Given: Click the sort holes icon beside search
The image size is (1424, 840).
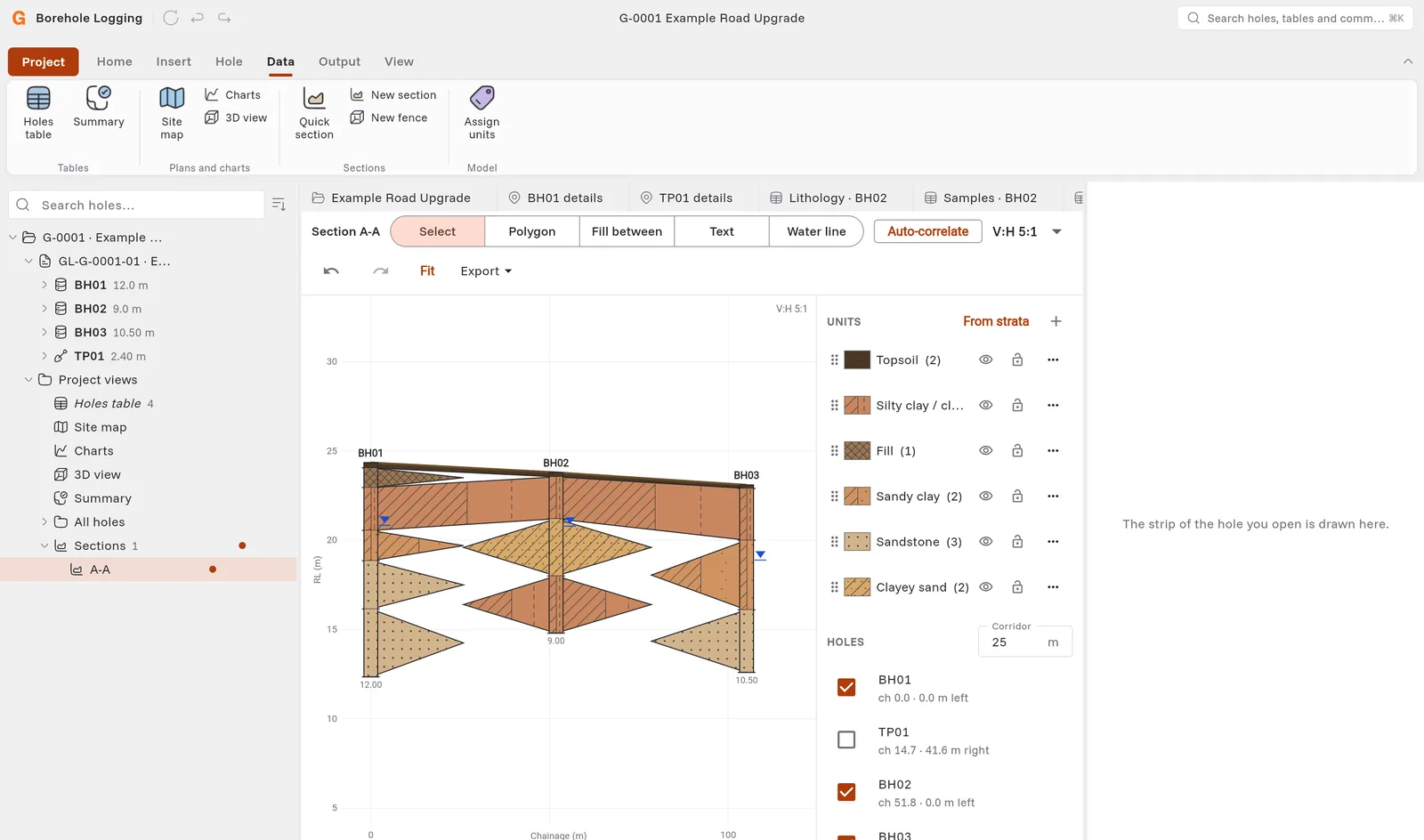Looking at the screenshot, I should coord(279,205).
